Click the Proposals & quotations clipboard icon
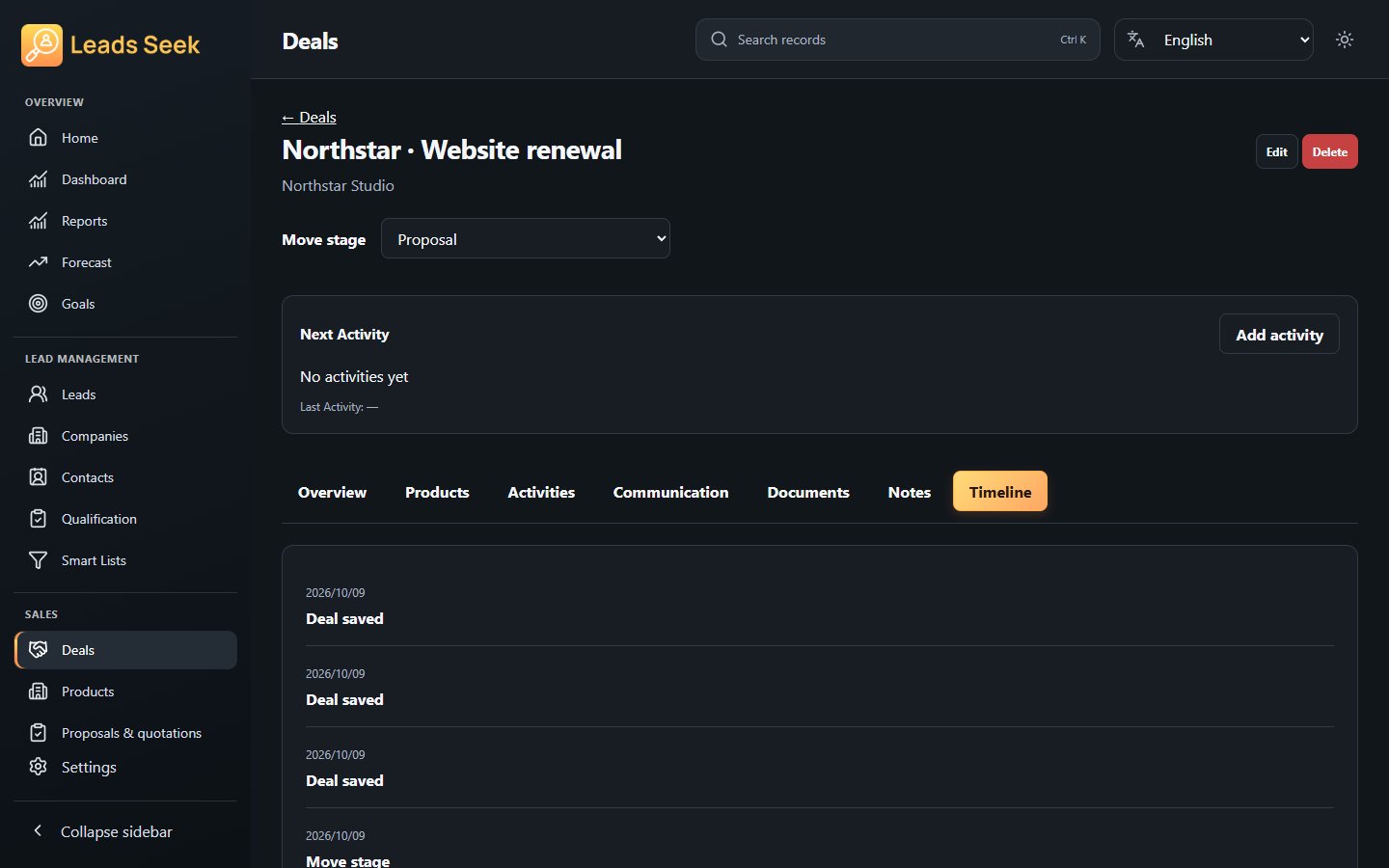The width and height of the screenshot is (1389, 868). (x=38, y=733)
